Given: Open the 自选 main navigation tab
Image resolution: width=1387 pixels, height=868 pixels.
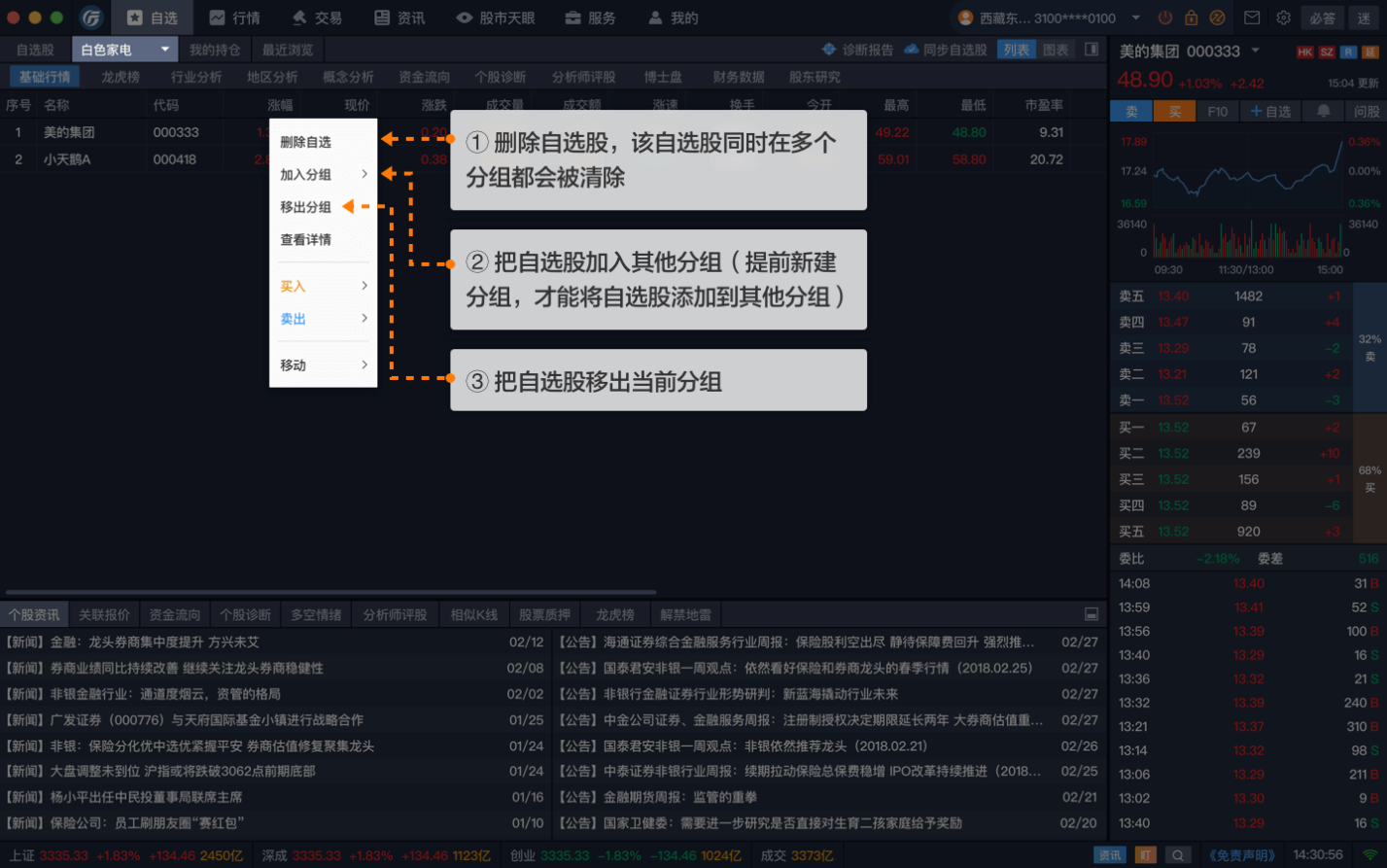Looking at the screenshot, I should [x=153, y=17].
